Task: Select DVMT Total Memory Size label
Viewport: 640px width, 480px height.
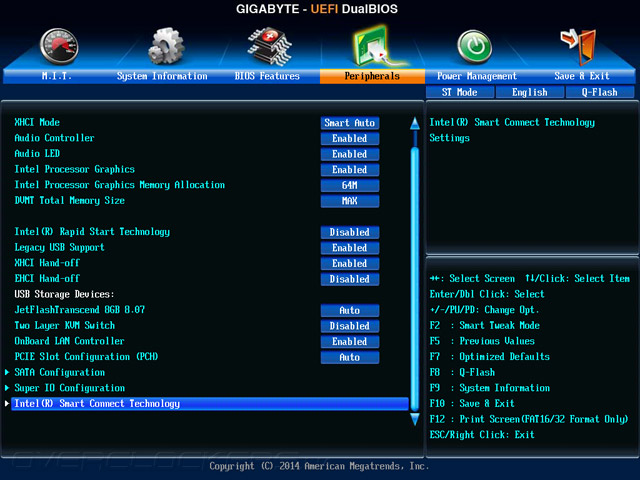Action: pos(69,200)
